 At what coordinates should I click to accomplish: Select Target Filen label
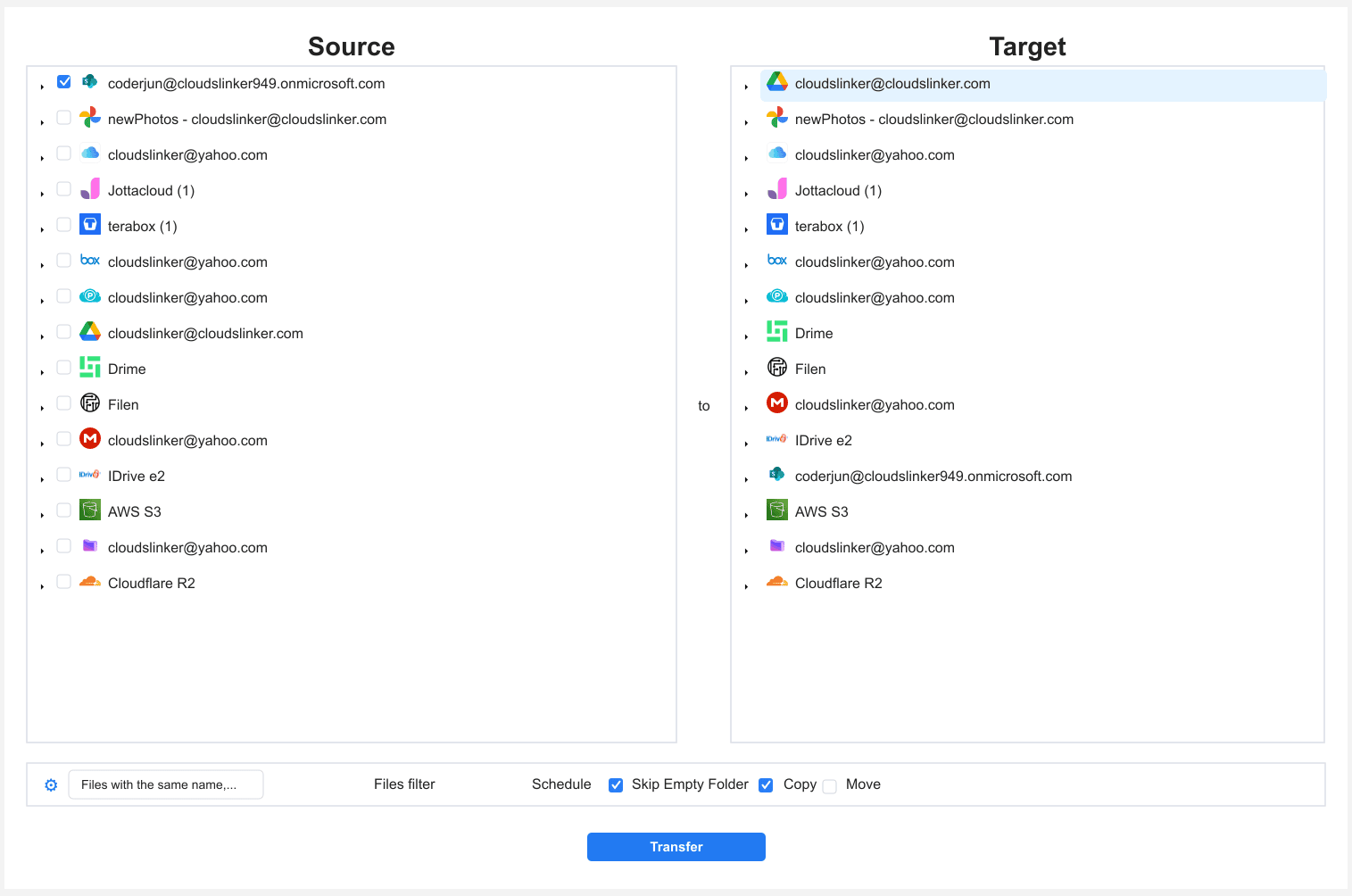[x=810, y=369]
